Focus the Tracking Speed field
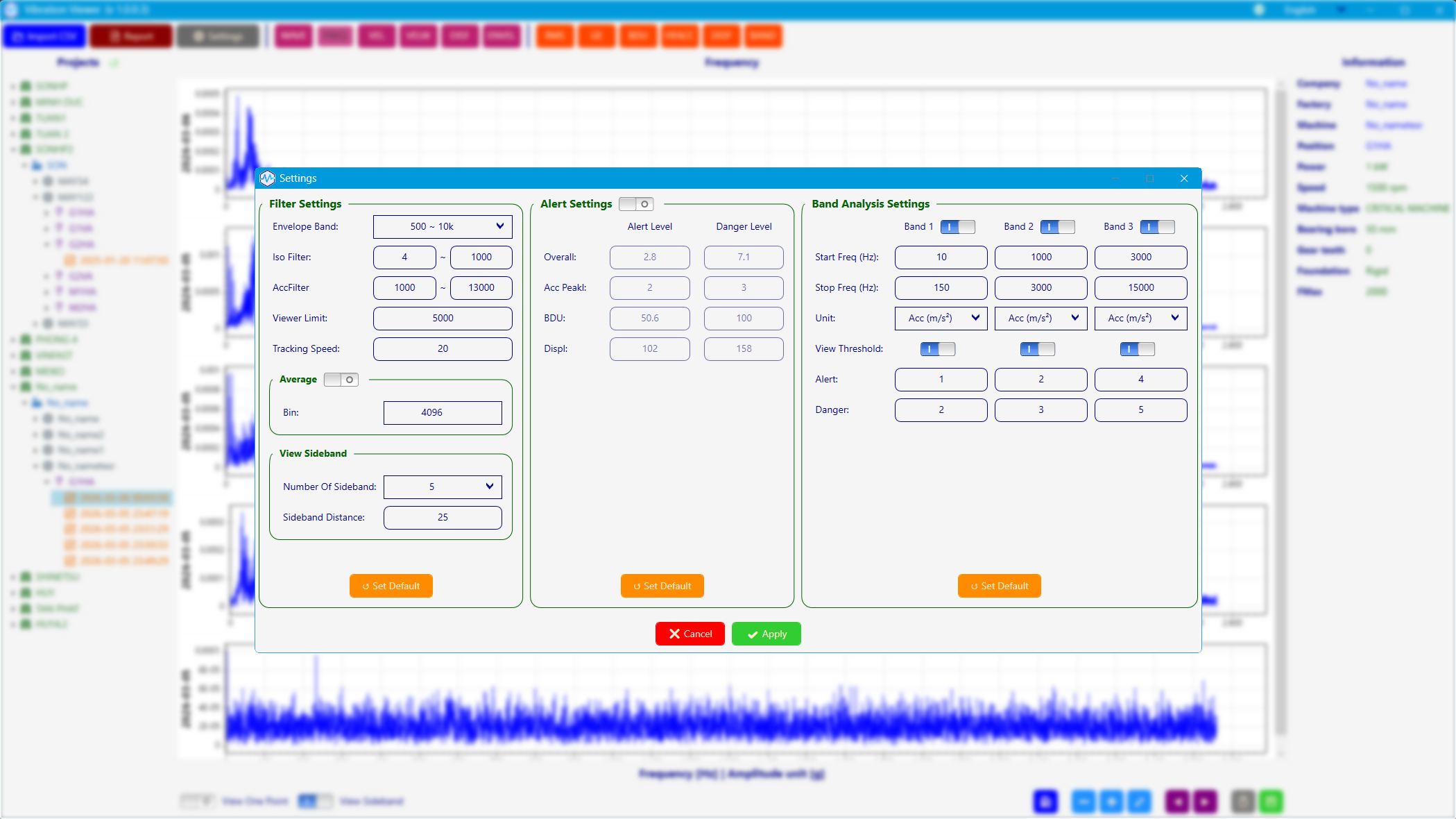The height and width of the screenshot is (819, 1456). coord(443,348)
